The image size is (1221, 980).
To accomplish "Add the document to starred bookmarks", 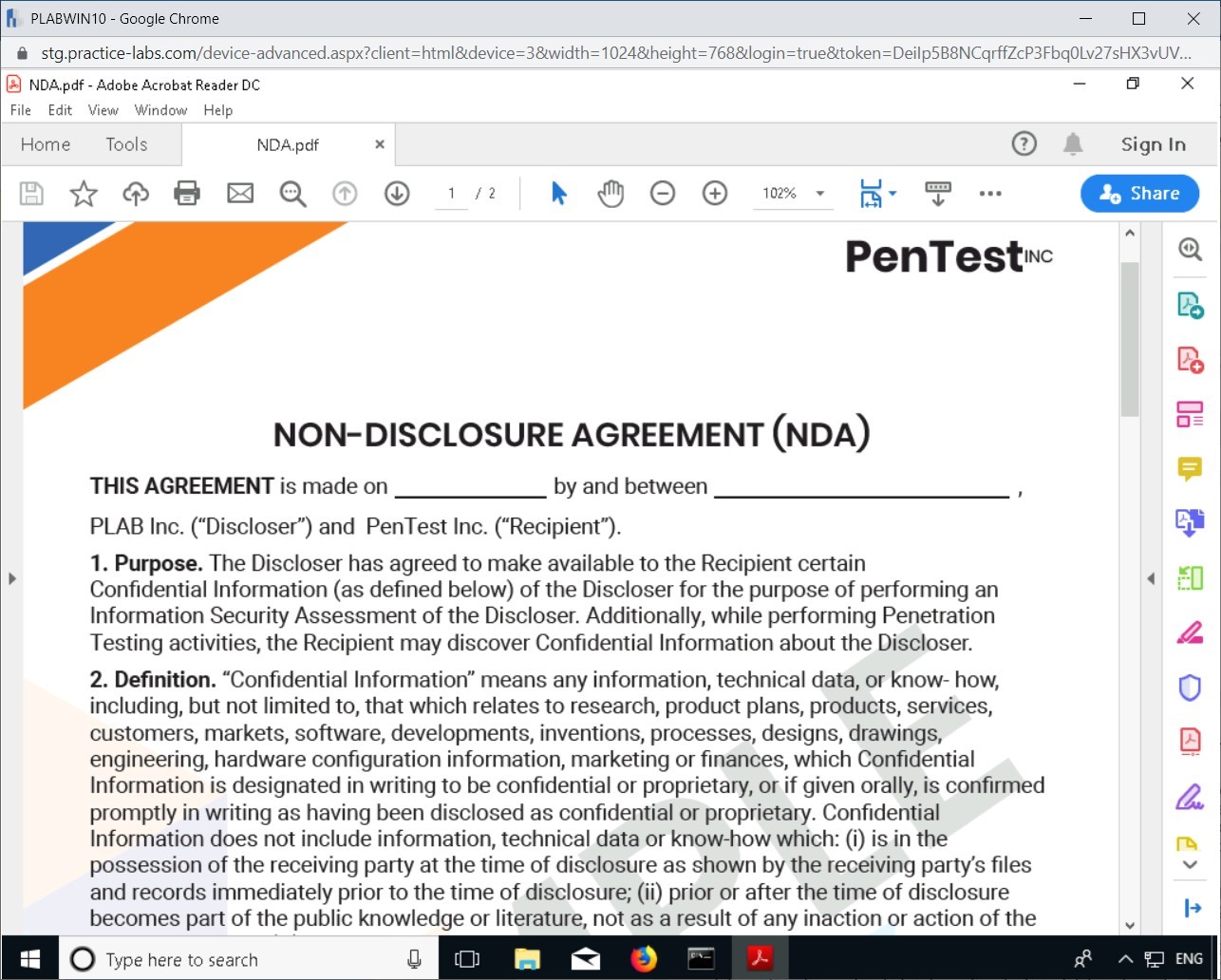I will [x=84, y=194].
